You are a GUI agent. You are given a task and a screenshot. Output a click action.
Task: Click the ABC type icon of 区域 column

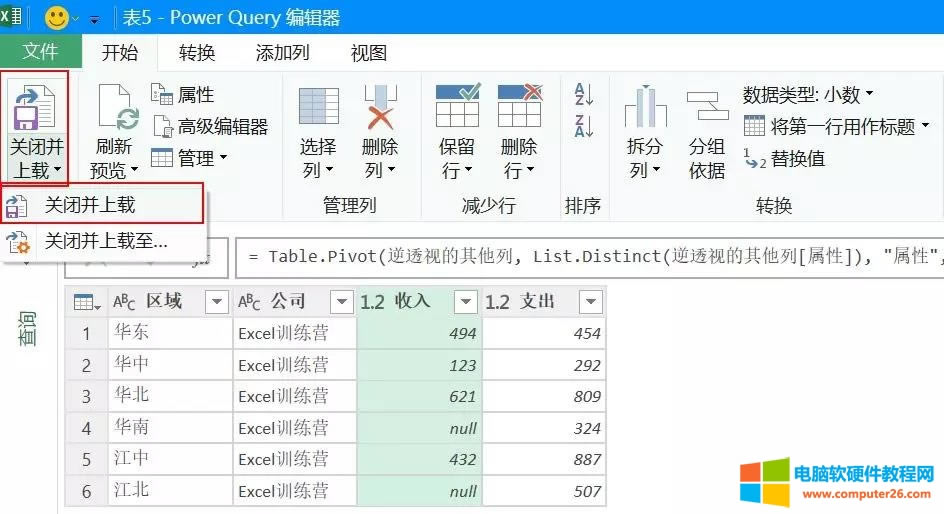pyautogui.click(x=124, y=302)
